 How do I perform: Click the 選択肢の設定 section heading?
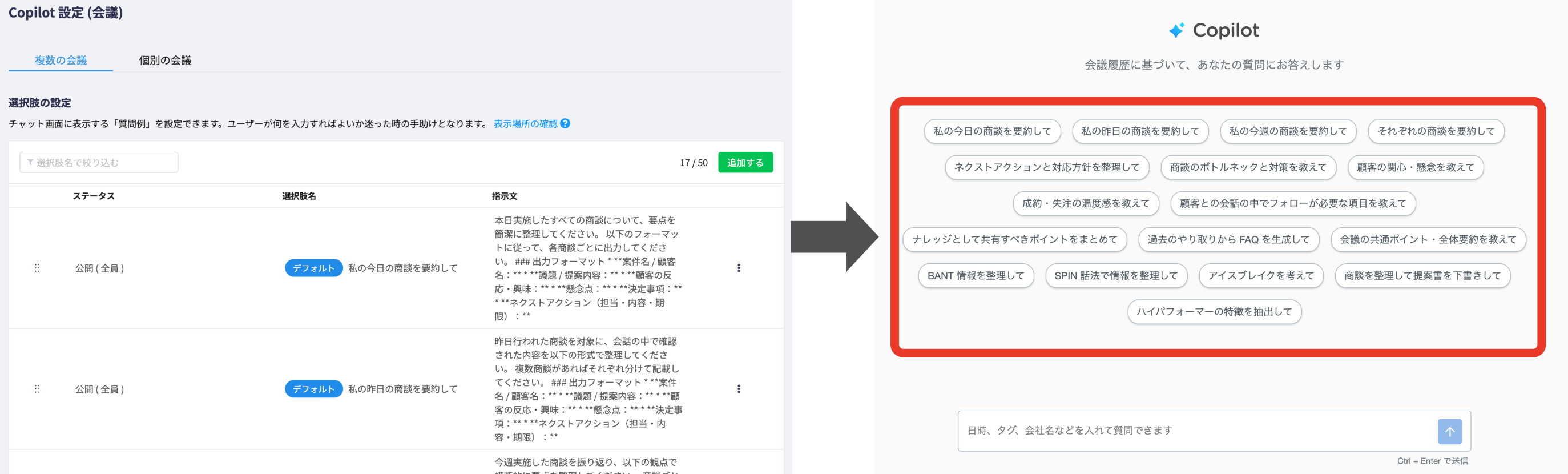(x=39, y=103)
